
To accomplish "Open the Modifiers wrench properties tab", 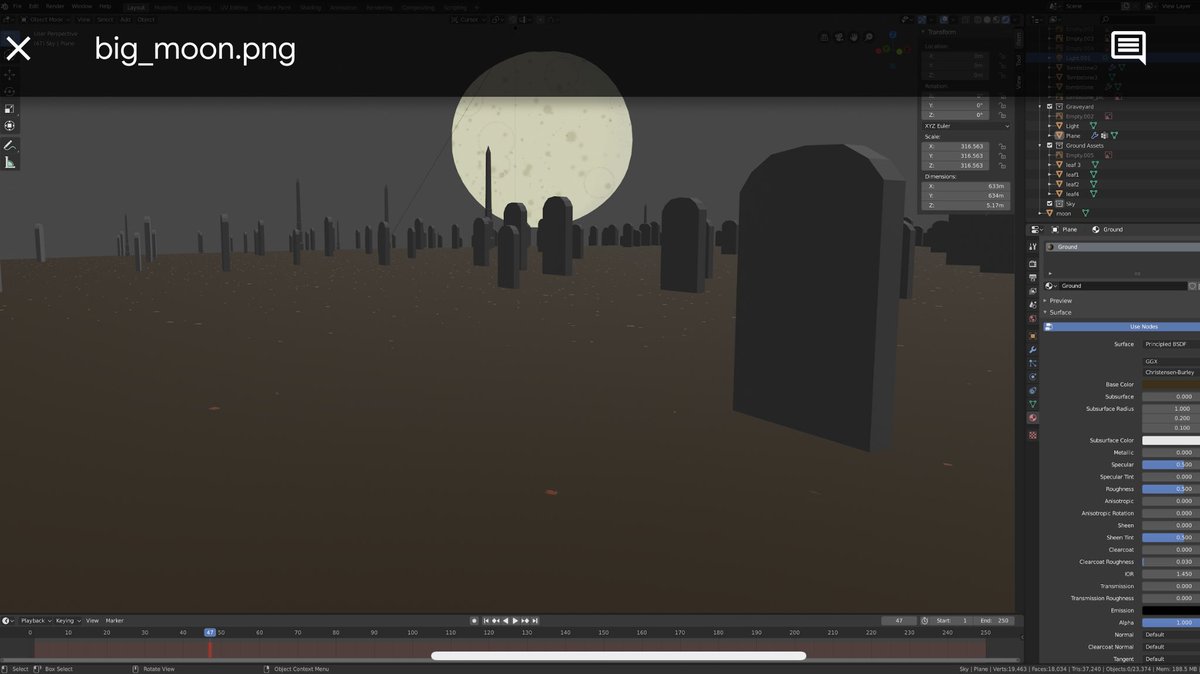I will (1033, 350).
